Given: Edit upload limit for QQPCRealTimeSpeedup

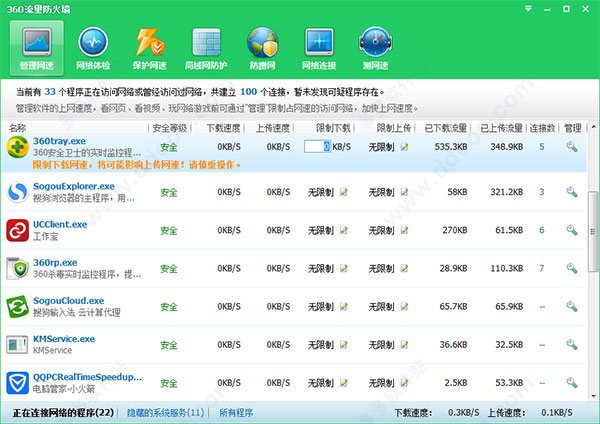Looking at the screenshot, I should 404,383.
